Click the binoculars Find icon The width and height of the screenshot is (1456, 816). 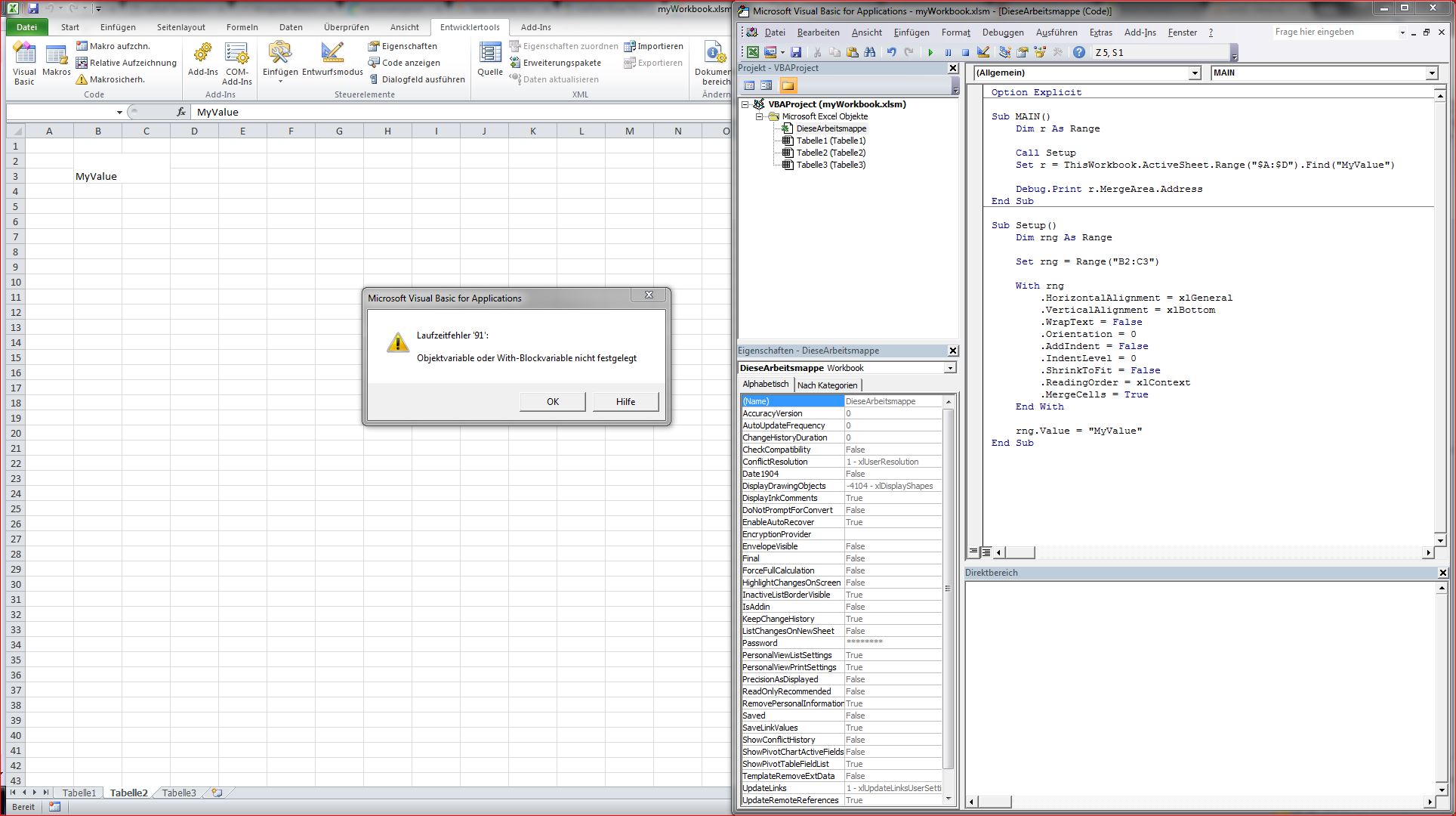[x=870, y=52]
